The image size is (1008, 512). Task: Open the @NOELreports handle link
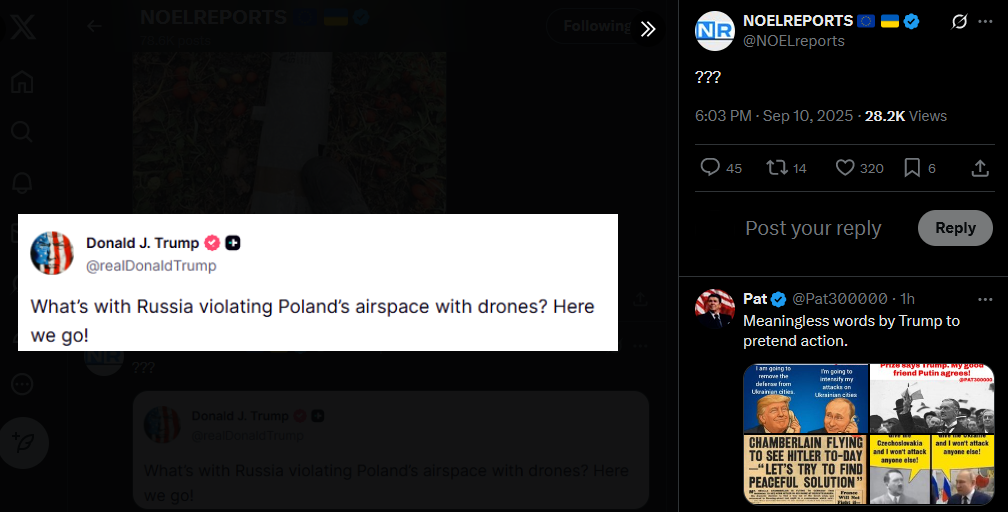pyautogui.click(x=793, y=41)
